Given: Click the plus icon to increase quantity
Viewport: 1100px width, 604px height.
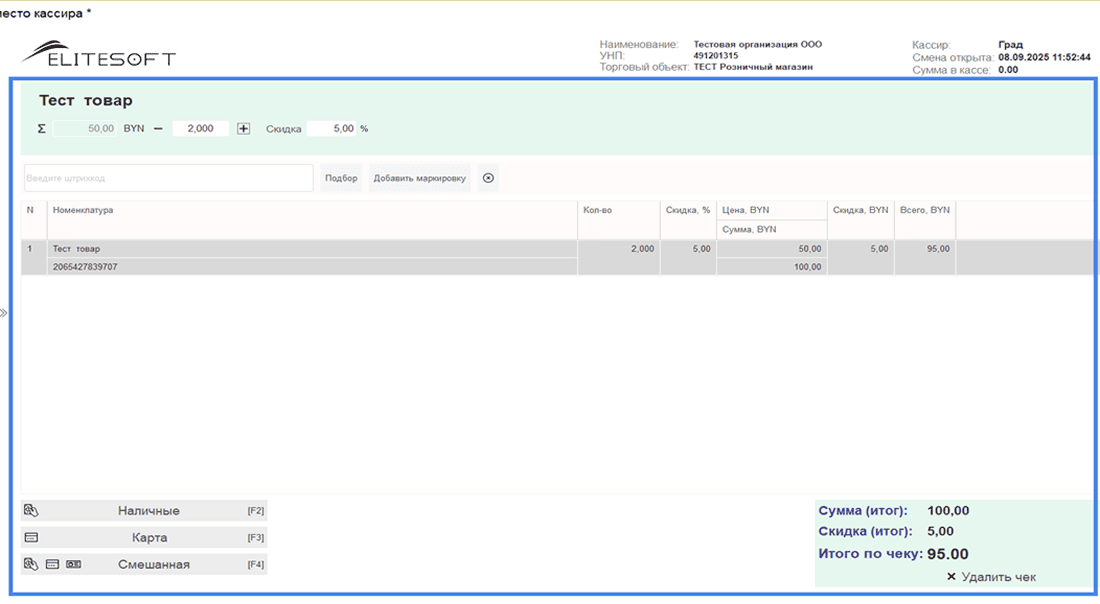Looking at the screenshot, I should 243,129.
